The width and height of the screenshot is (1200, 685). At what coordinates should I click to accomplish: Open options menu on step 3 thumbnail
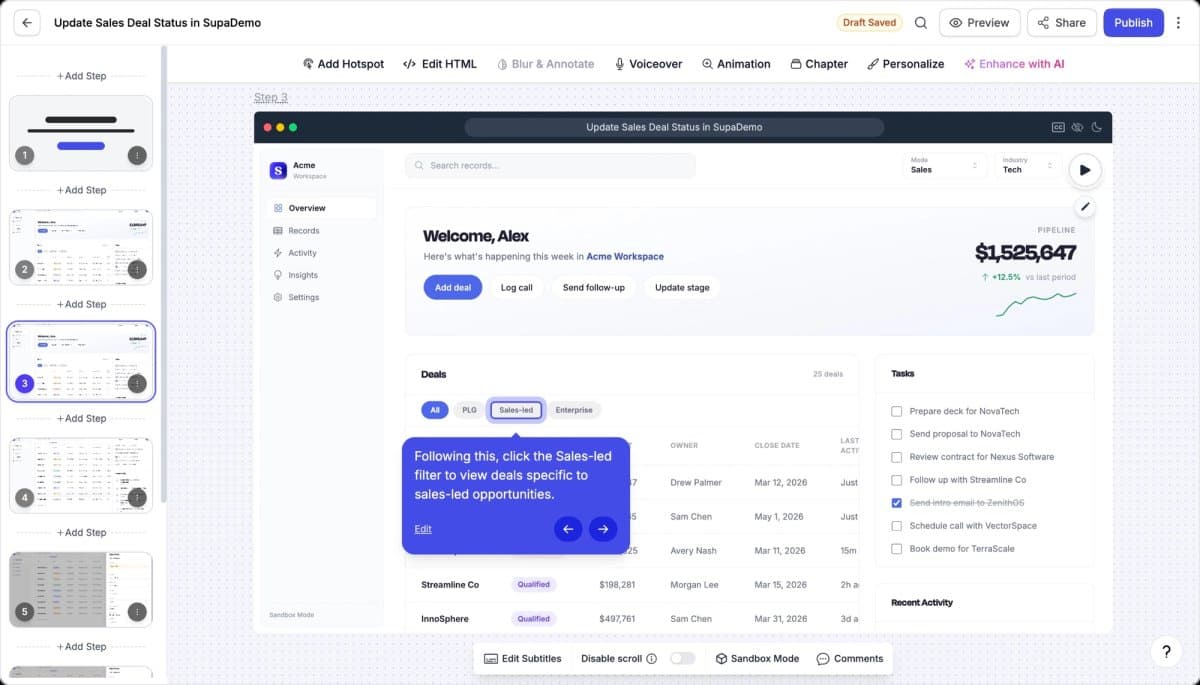[138, 383]
